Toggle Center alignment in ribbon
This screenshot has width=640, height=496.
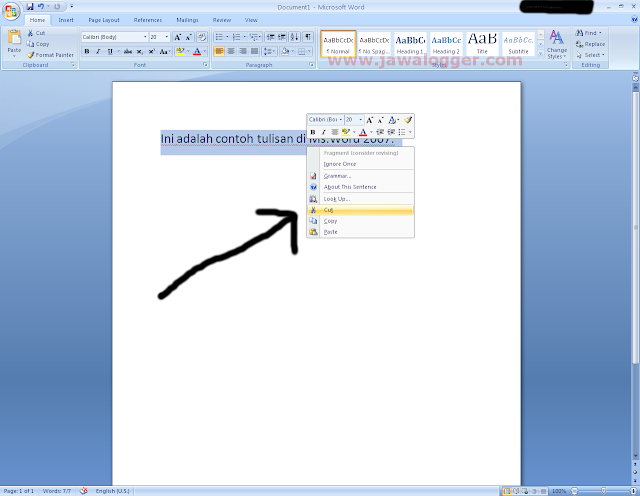coord(231,51)
